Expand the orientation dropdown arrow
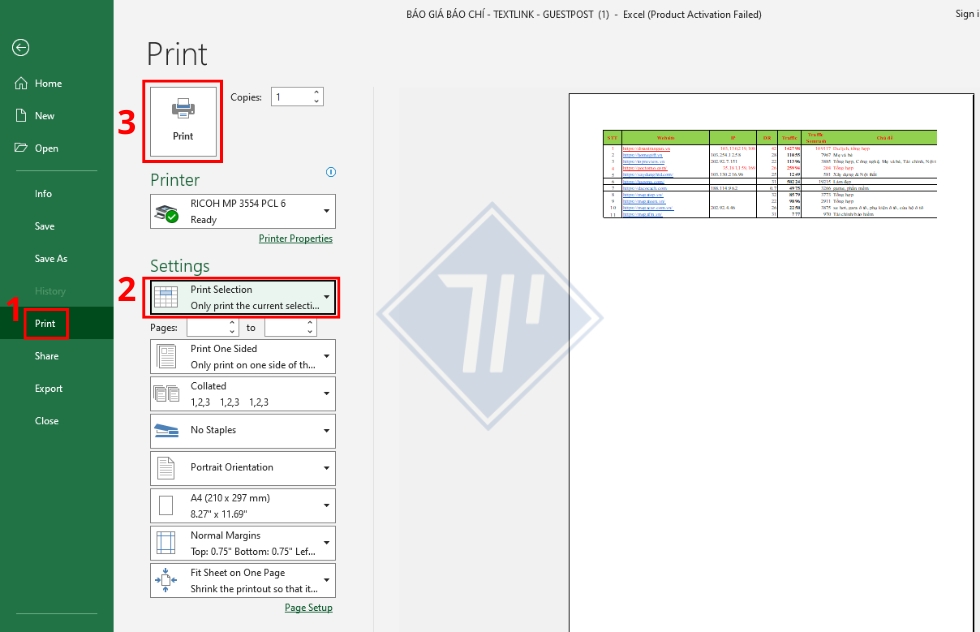The height and width of the screenshot is (632, 980). pos(326,468)
